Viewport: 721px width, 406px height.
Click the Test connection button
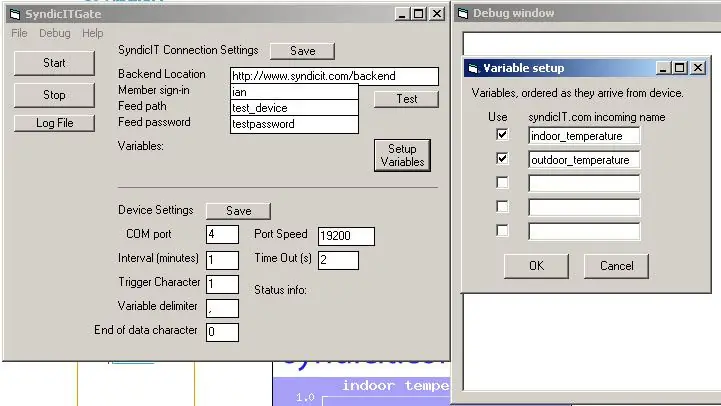point(406,99)
